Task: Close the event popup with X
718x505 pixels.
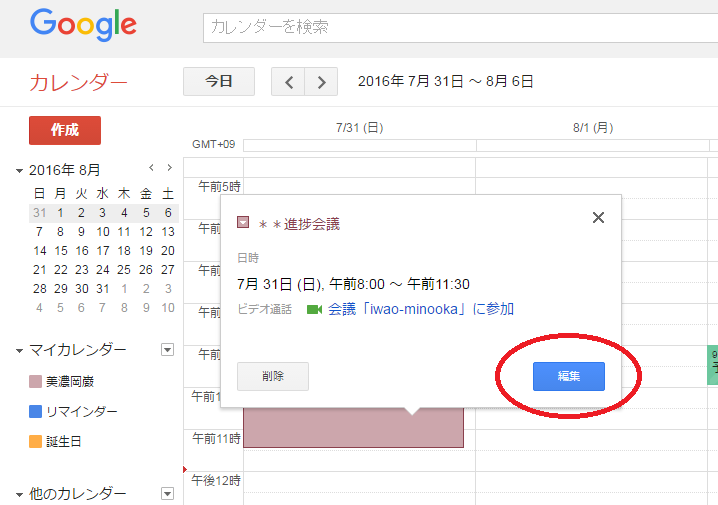Action: click(x=598, y=218)
